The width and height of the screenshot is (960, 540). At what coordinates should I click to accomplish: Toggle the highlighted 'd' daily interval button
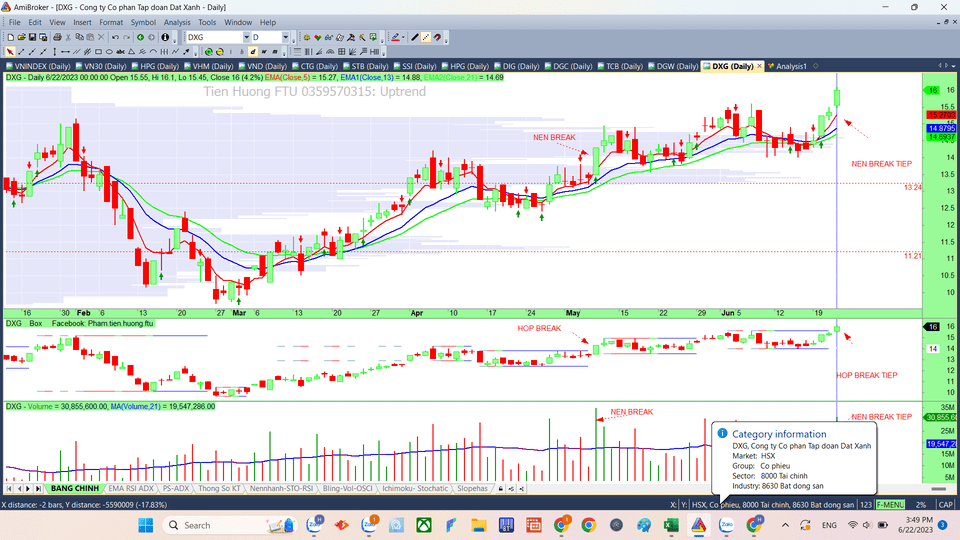pyautogui.click(x=252, y=51)
